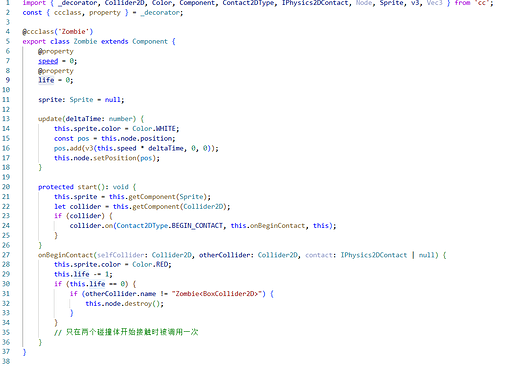This screenshot has width=517, height=371.
Task: Select 'v3' call in pos.add on line 16
Action: [89, 148]
